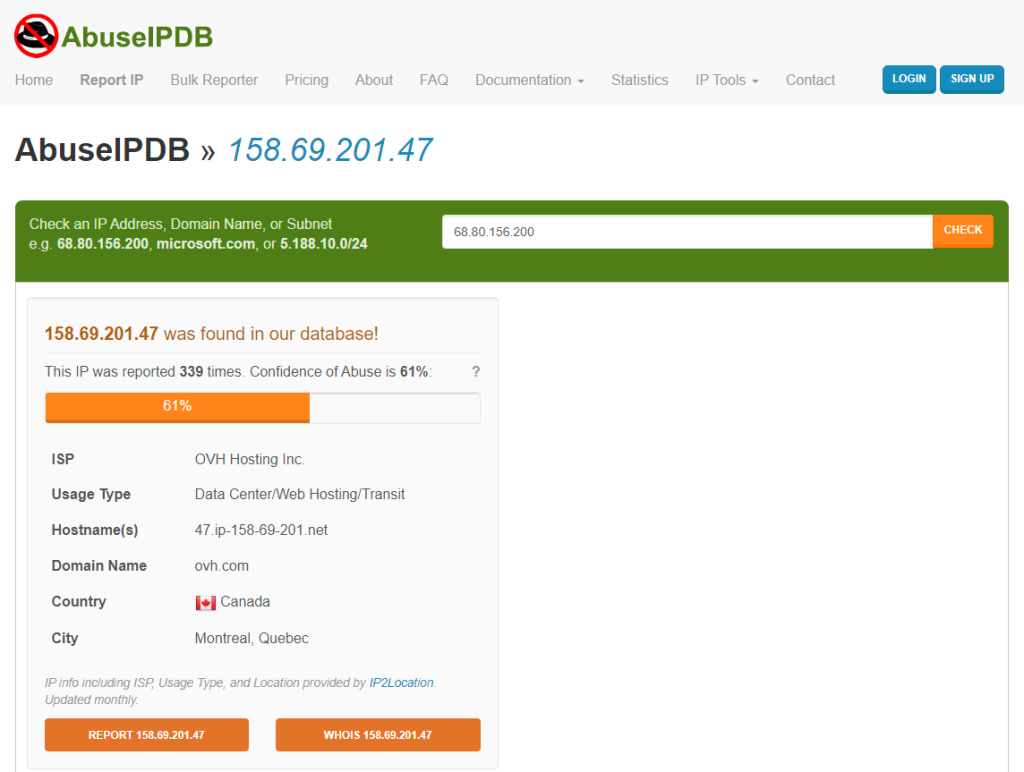Click the Usage Type label
1024x772 pixels.
coord(91,494)
